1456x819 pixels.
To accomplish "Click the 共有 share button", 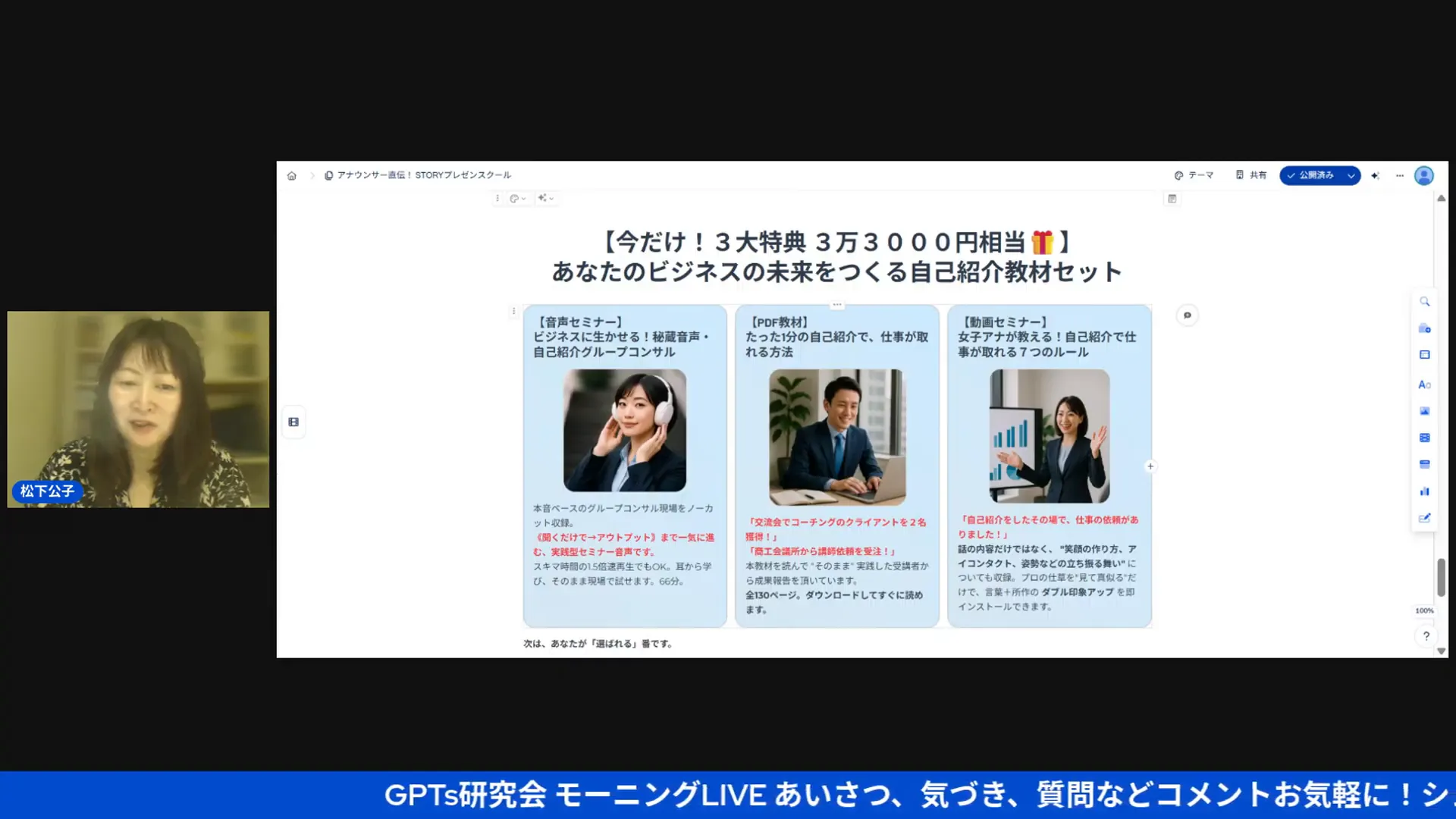I will [x=1251, y=175].
